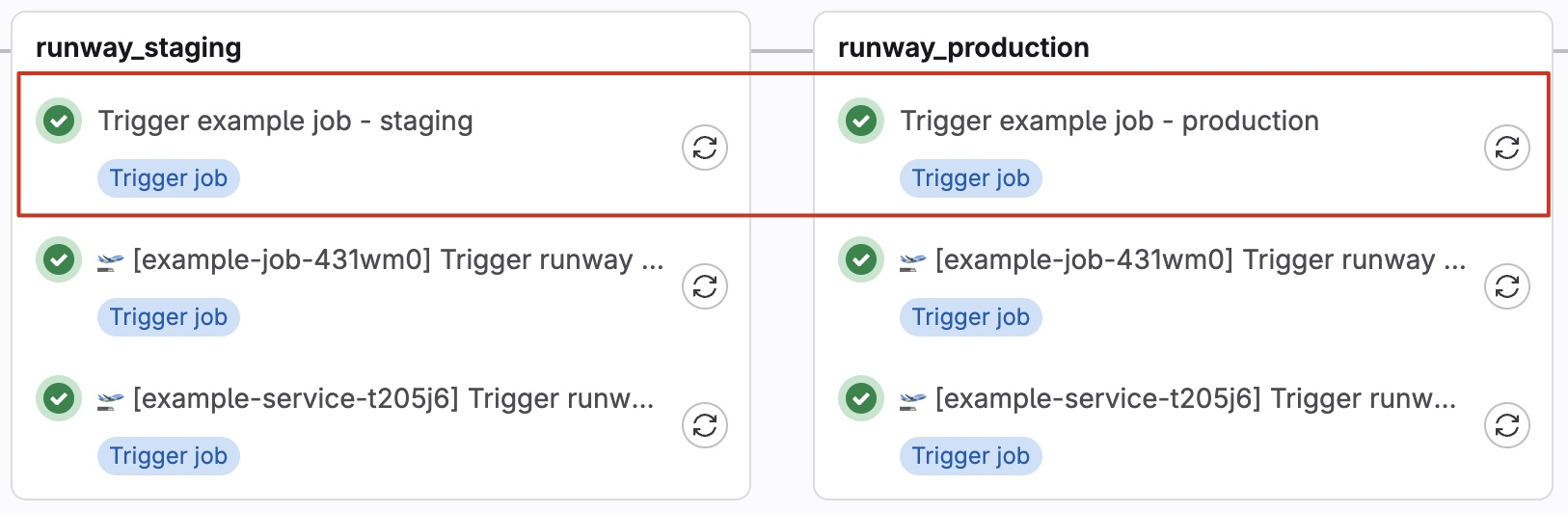Click Trigger job badge under staging example-job-431wm0

[169, 317]
